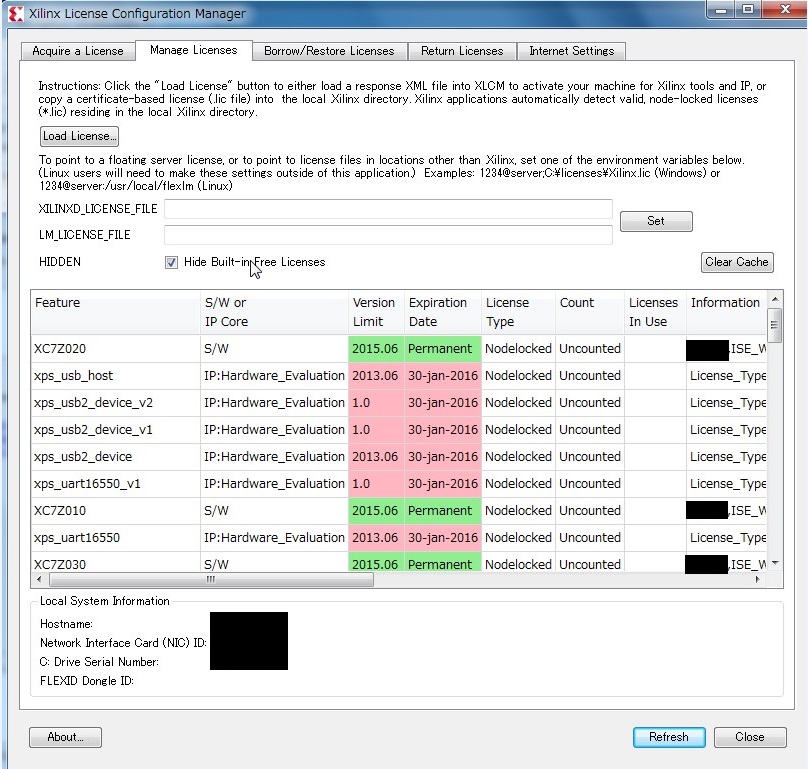Select the xps_usb2_device feature cell
Viewport: 808px width, 769px height.
point(115,457)
